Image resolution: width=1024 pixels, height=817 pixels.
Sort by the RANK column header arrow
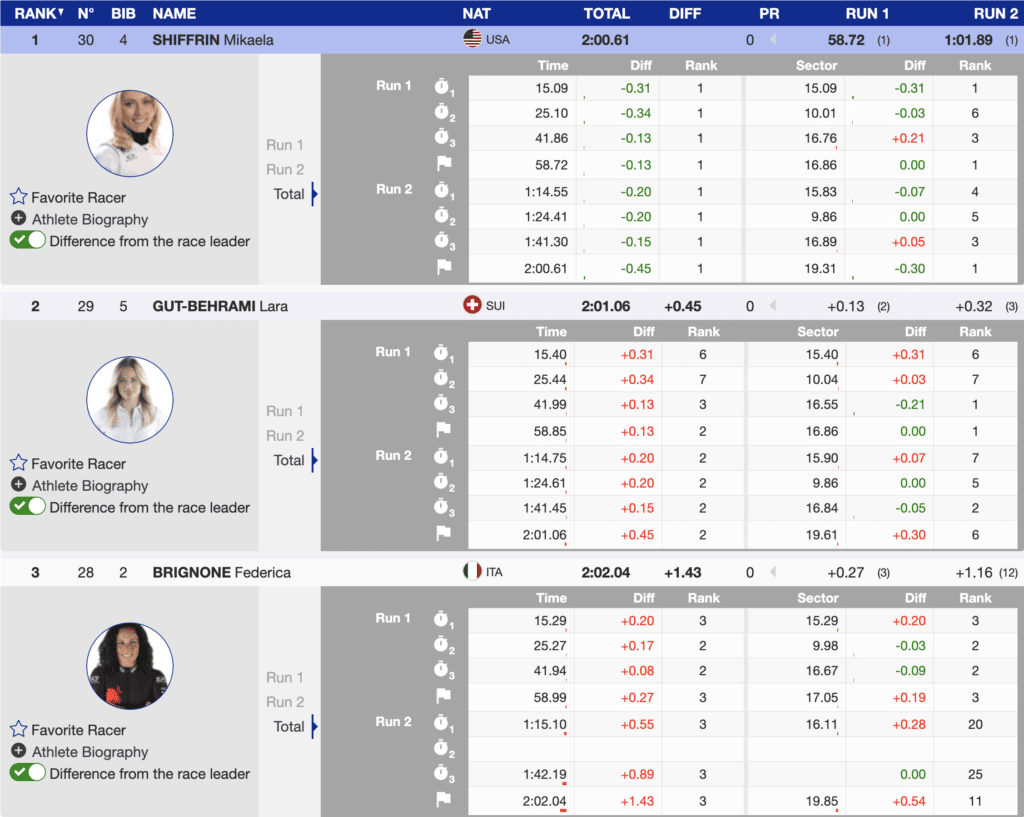coord(61,13)
